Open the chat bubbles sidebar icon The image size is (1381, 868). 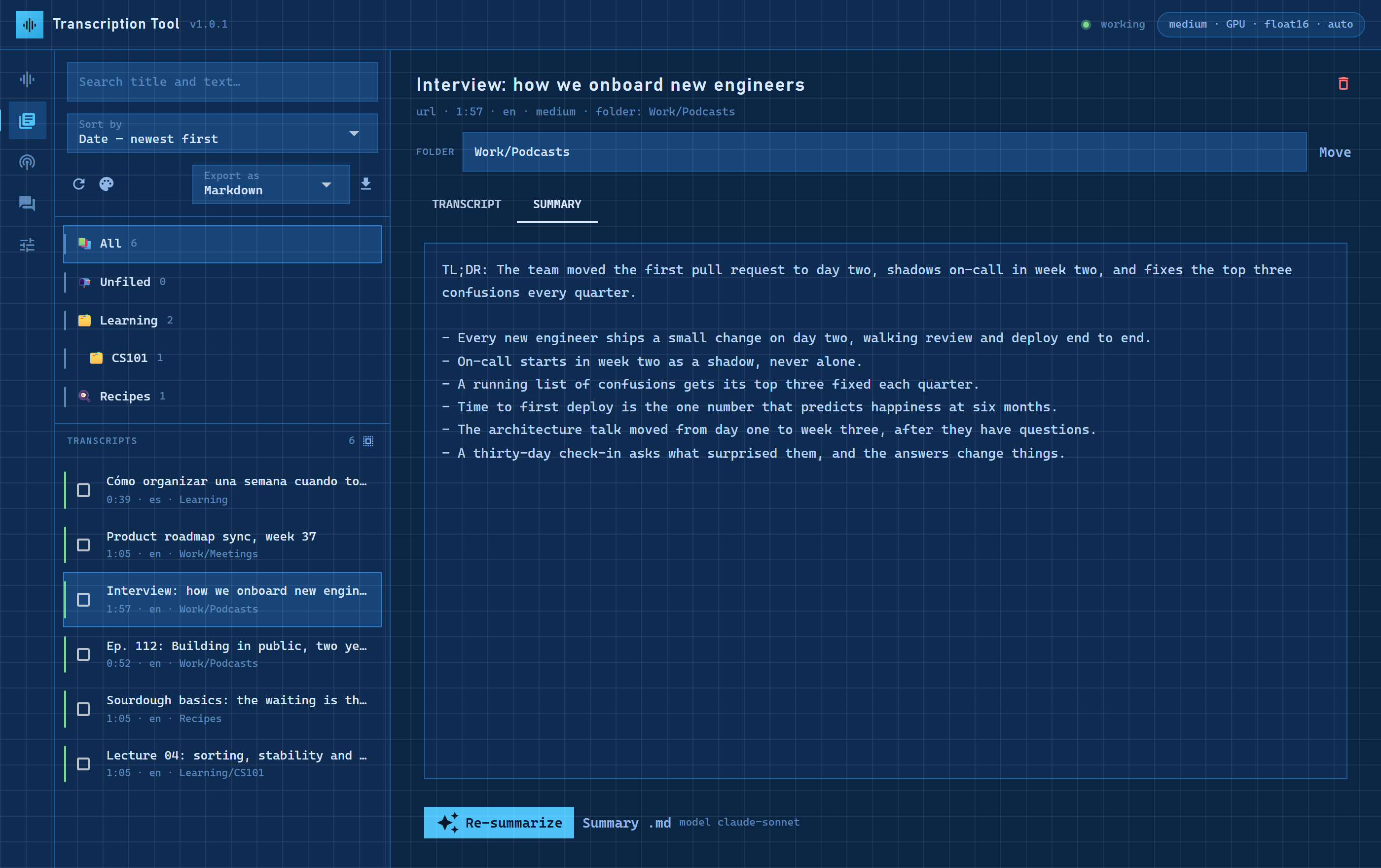coord(27,204)
